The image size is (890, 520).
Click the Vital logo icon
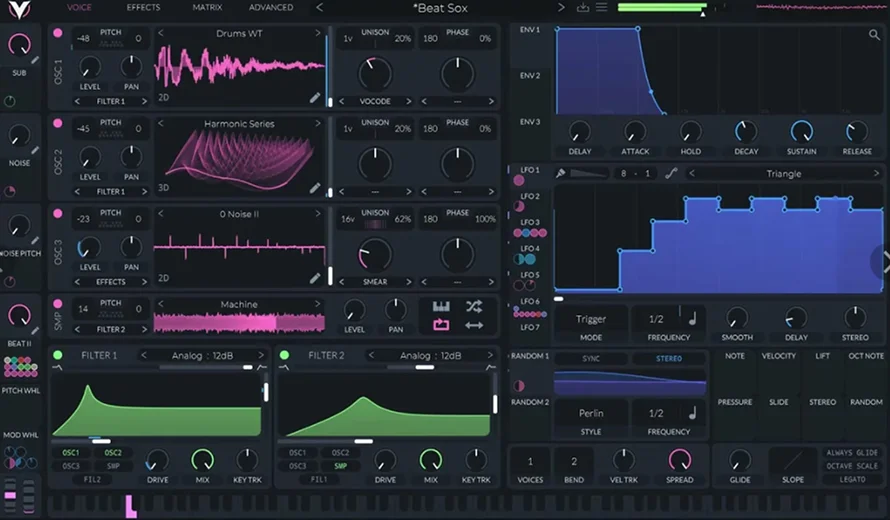click(x=19, y=9)
